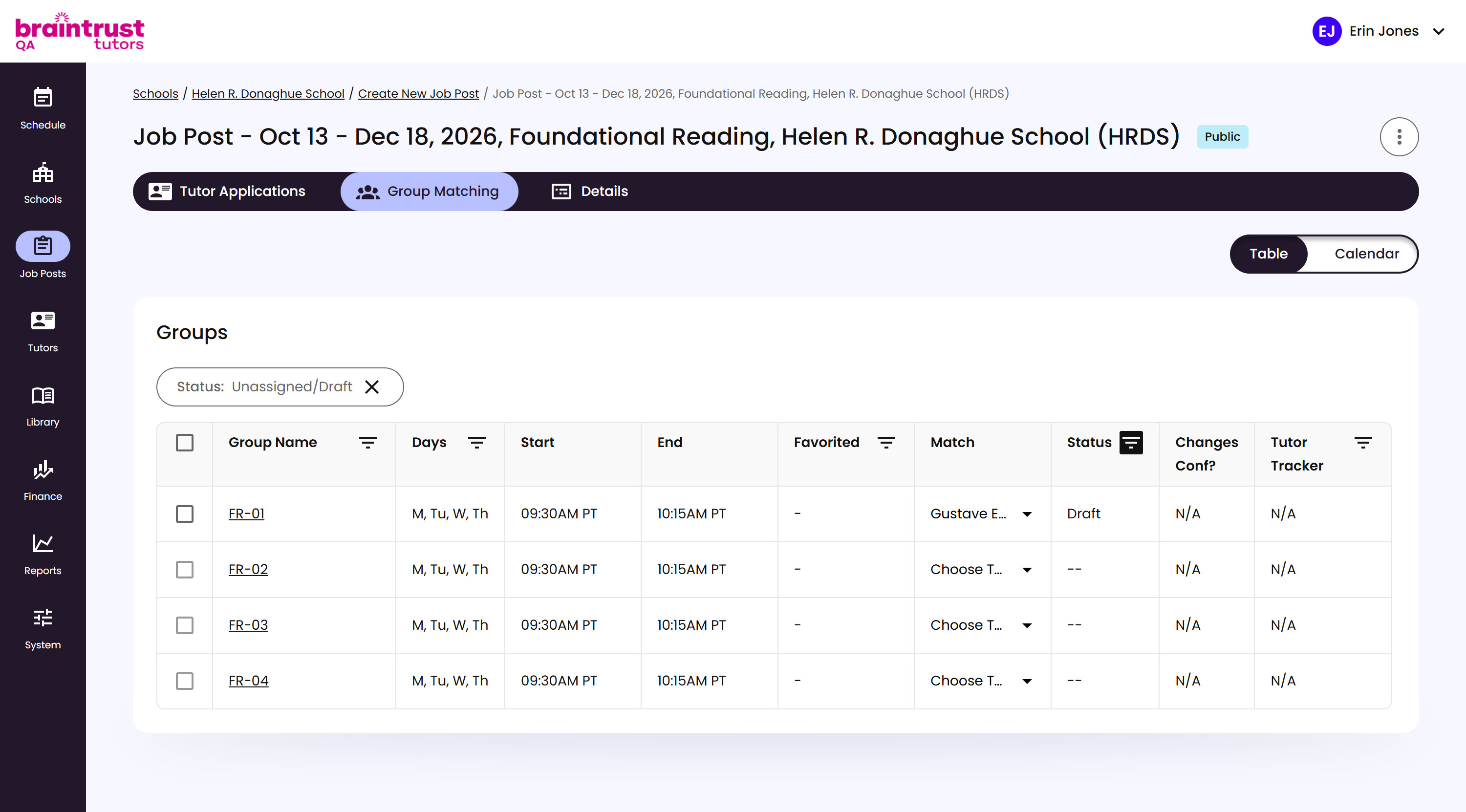
Task: Open the Choose Tutor dropdown for FR-04
Action: tap(981, 681)
